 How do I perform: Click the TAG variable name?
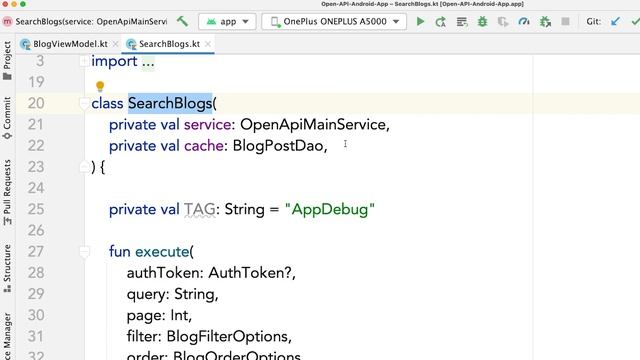click(200, 210)
